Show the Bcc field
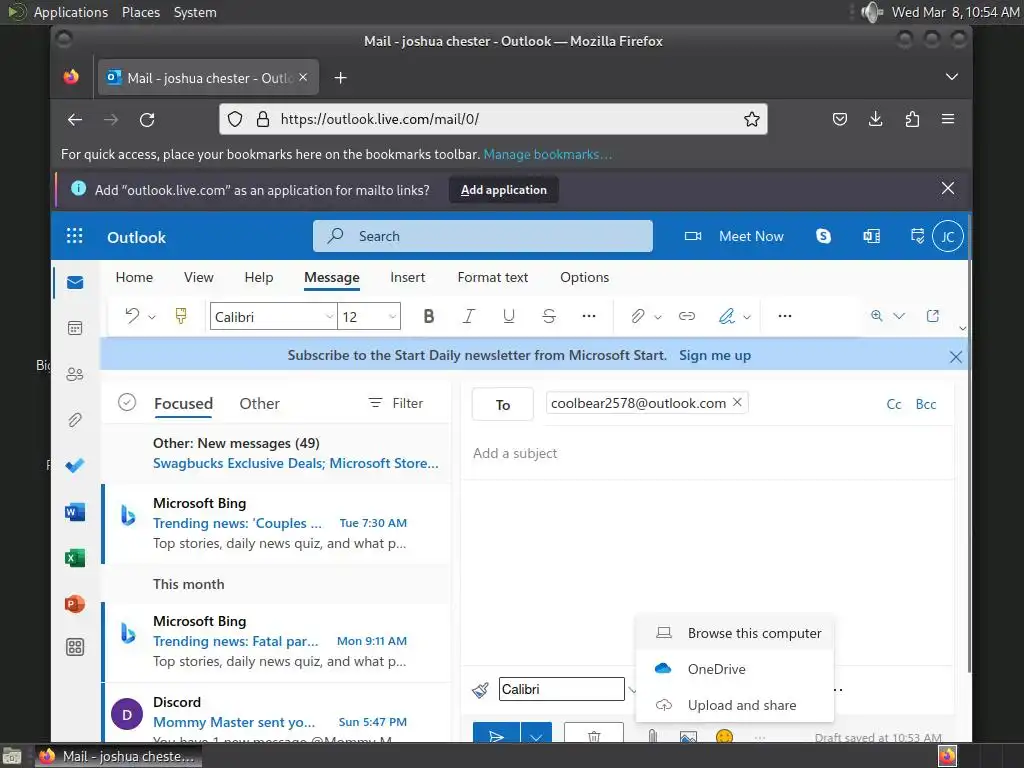1024x768 pixels. click(926, 404)
